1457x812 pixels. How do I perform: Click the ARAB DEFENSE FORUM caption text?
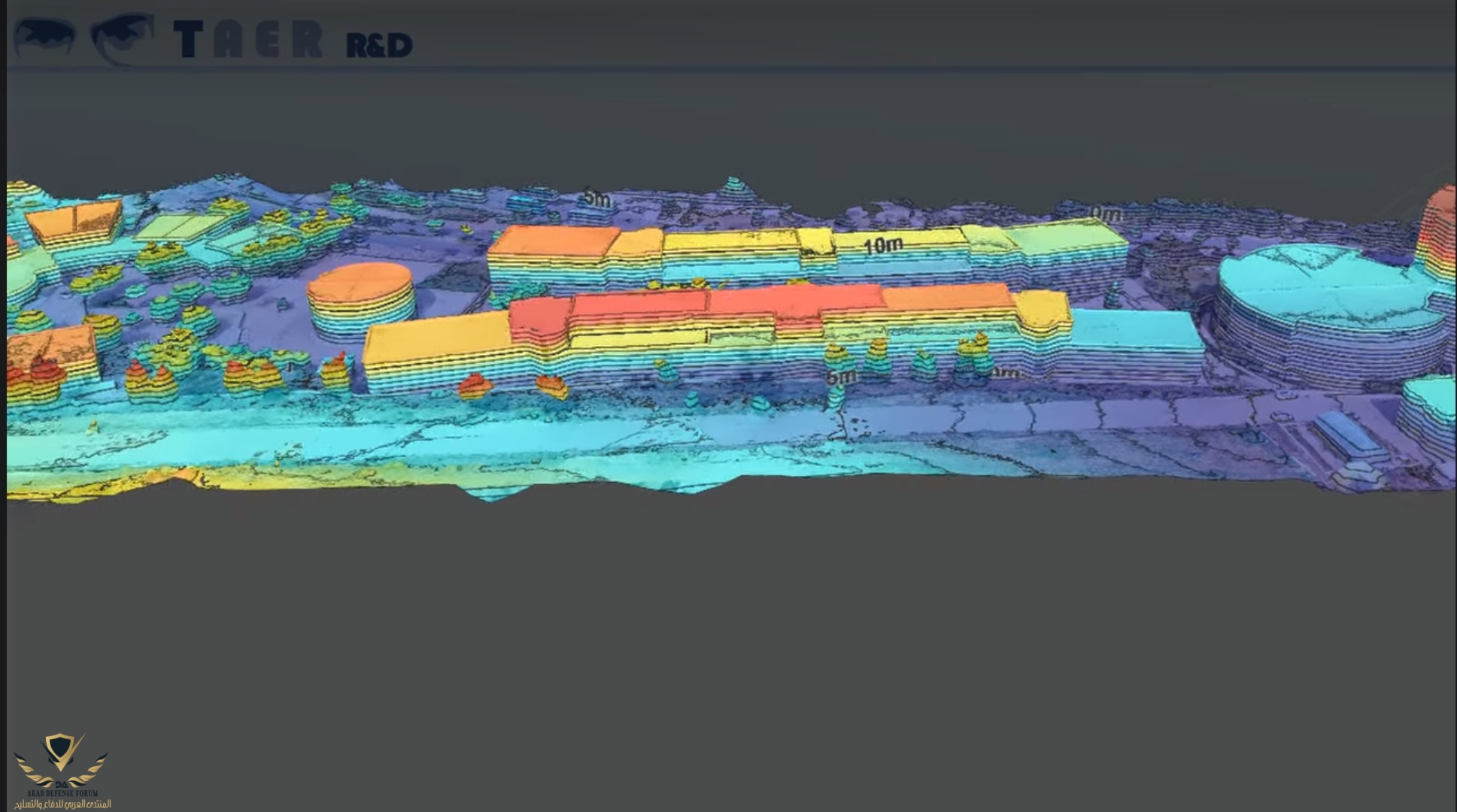pos(62,793)
